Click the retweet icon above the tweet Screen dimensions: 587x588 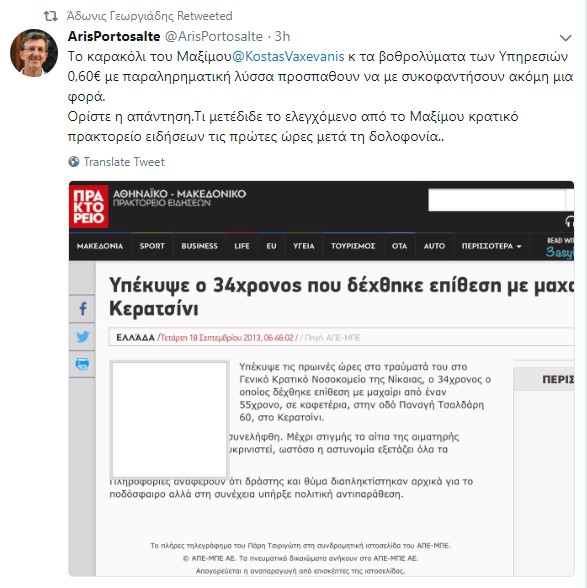click(50, 16)
